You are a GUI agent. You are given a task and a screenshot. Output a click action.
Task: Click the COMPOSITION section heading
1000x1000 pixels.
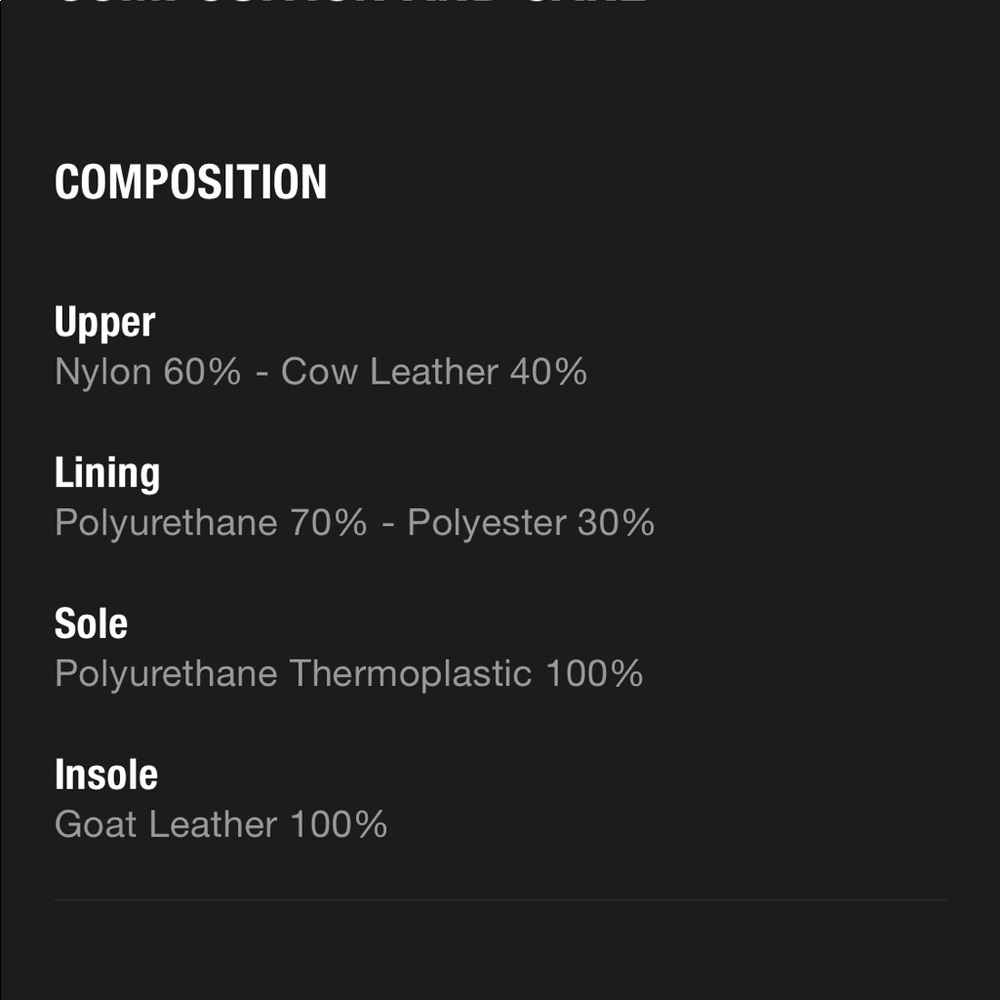click(190, 182)
